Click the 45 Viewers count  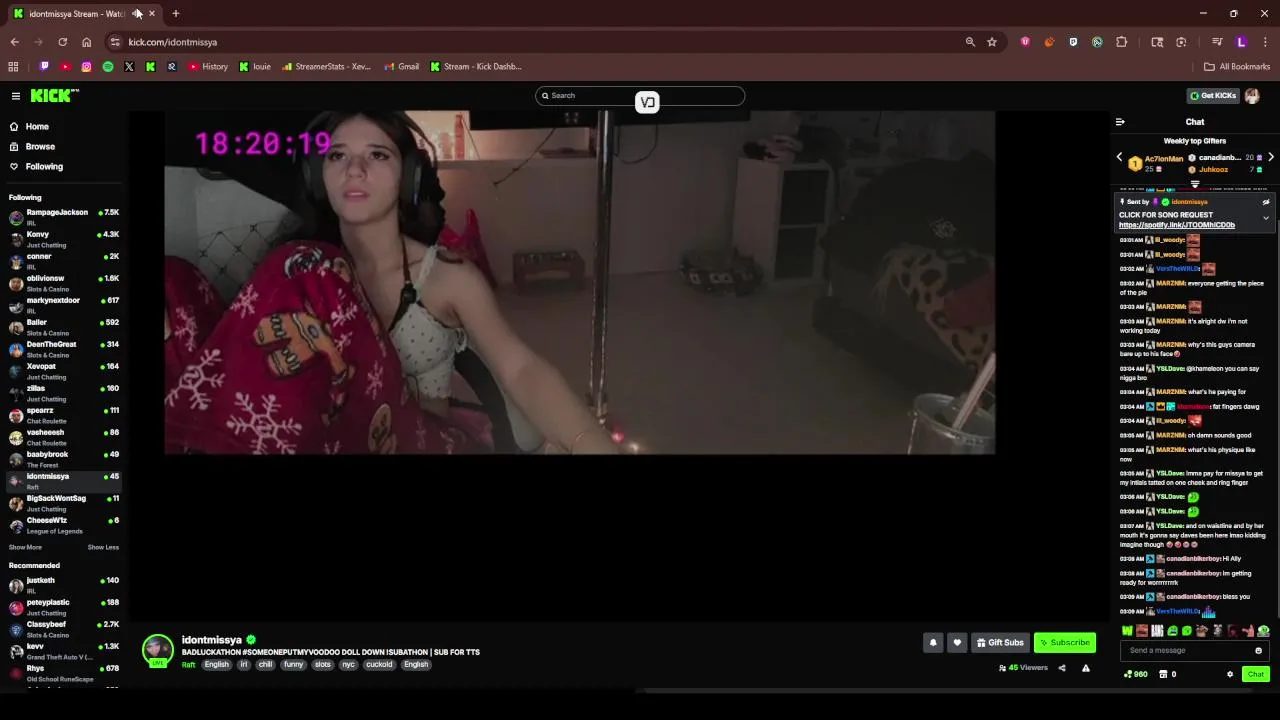click(x=1023, y=668)
